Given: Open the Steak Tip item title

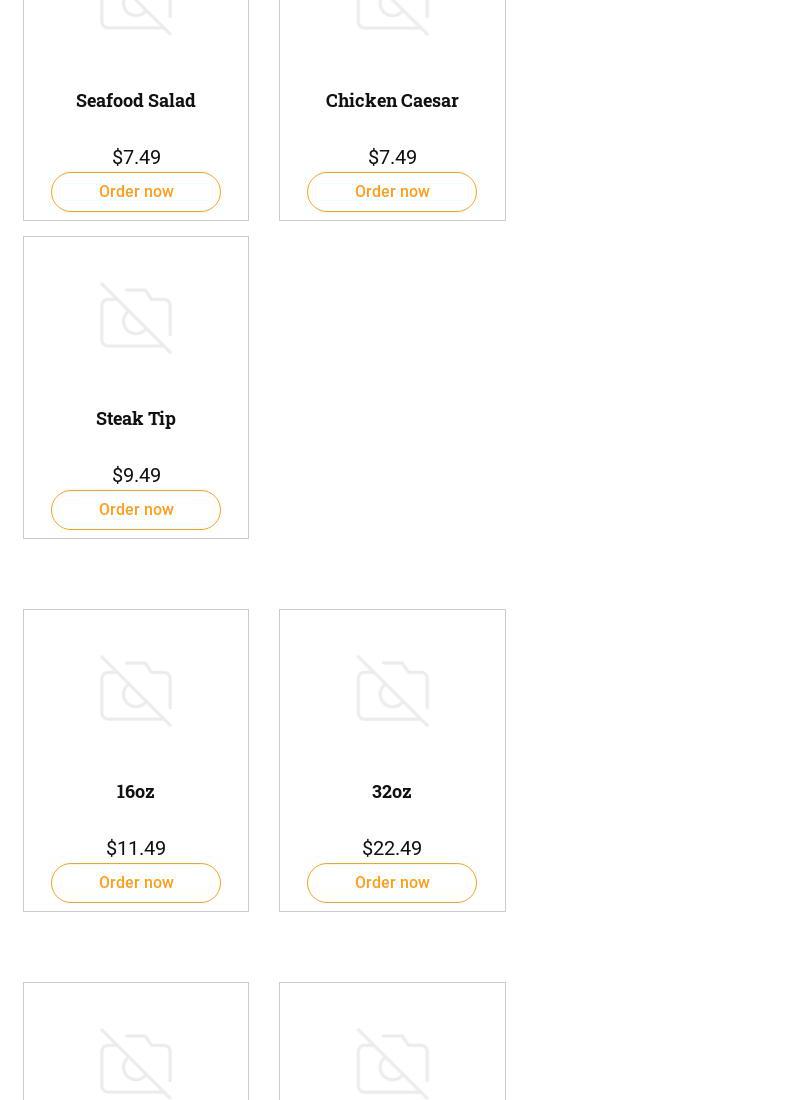Looking at the screenshot, I should point(136,418).
